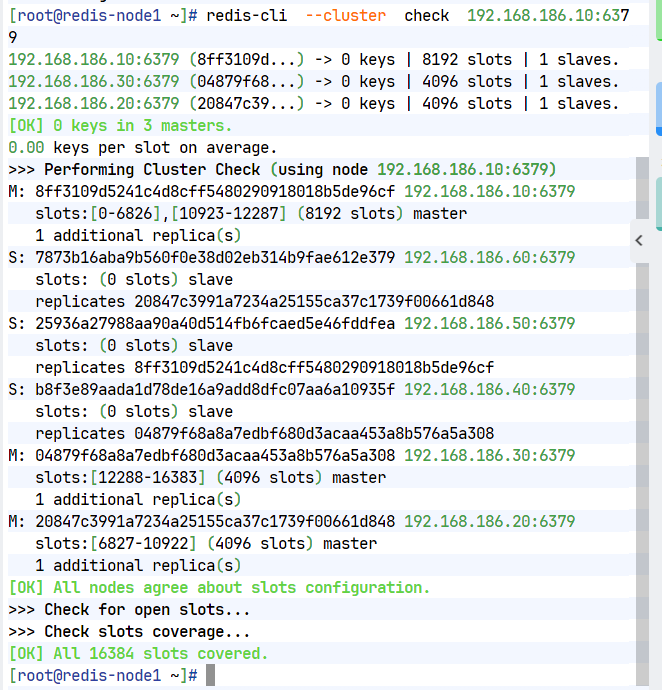662x690 pixels.
Task: Click slave ID 25936a27988aa90a40d514fb6fcaed5e46fddfea
Action: (x=215, y=324)
